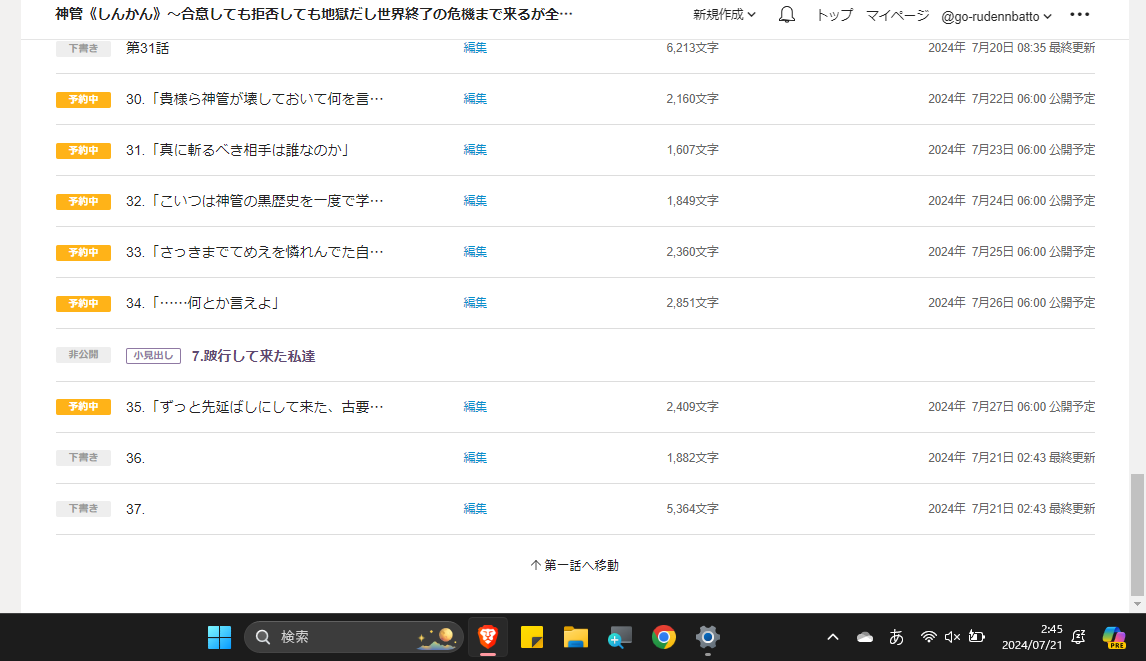1146x661 pixels.
Task: Expand the 新規作成 dropdown menu
Action: (x=724, y=15)
